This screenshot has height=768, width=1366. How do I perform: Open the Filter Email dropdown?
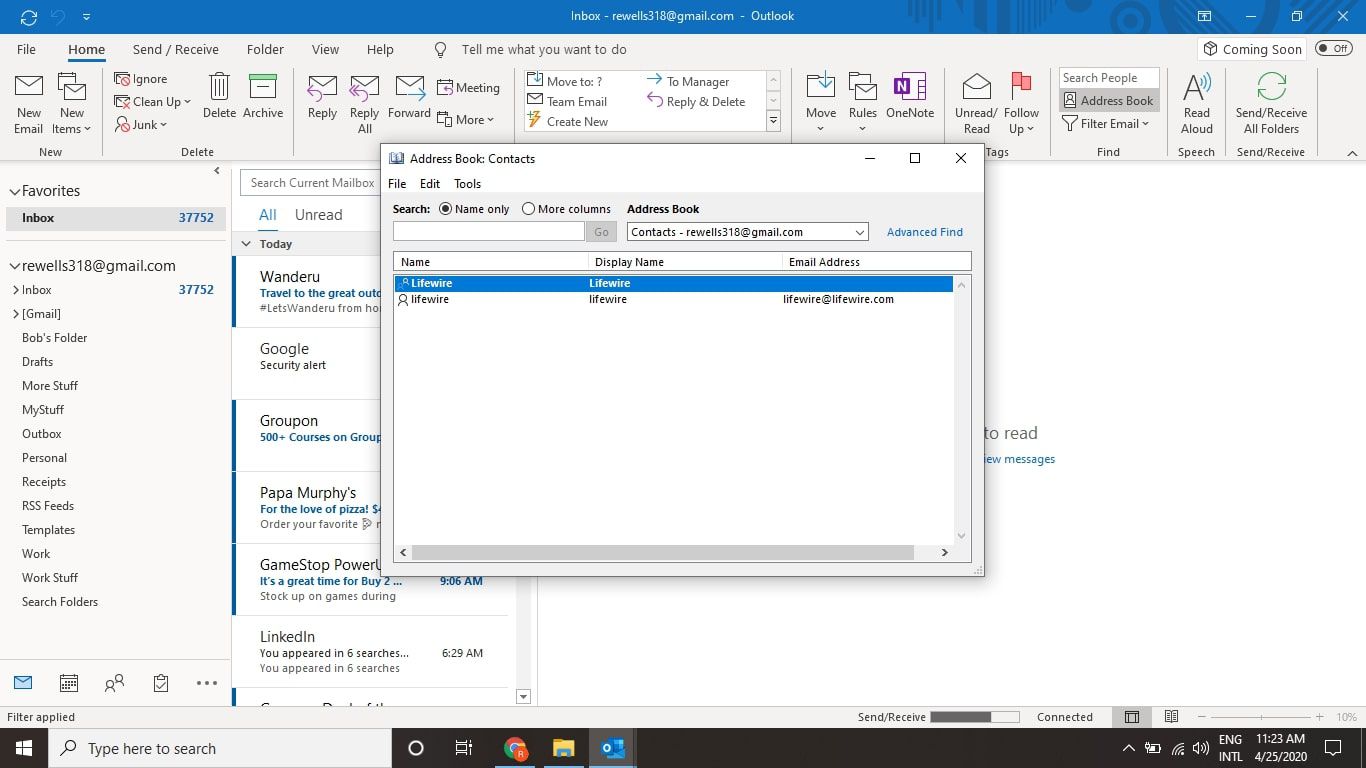click(x=1105, y=124)
